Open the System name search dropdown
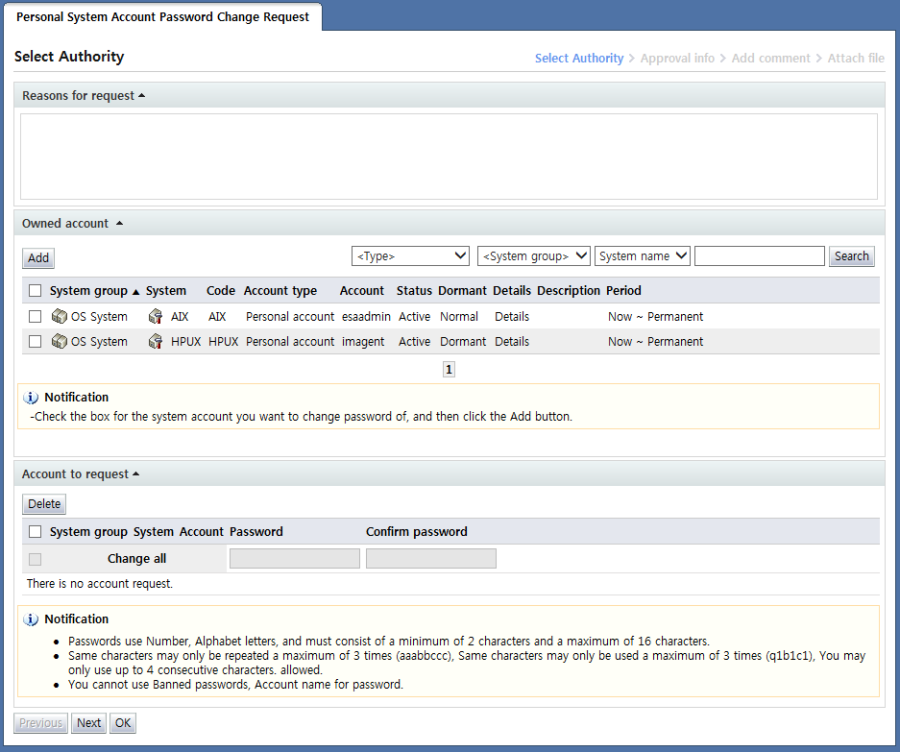This screenshot has width=900, height=752. click(642, 256)
